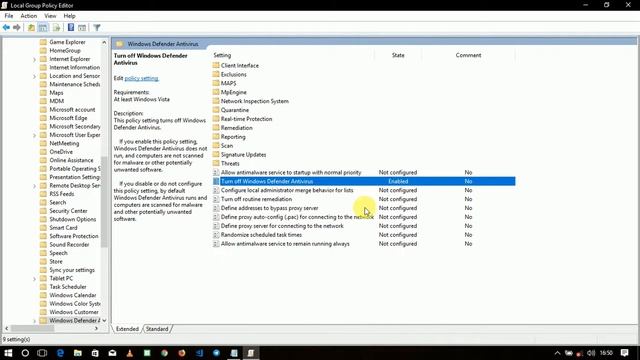Expand the Remote Desktop Services tree node
The width and height of the screenshot is (640, 360).
point(34,186)
